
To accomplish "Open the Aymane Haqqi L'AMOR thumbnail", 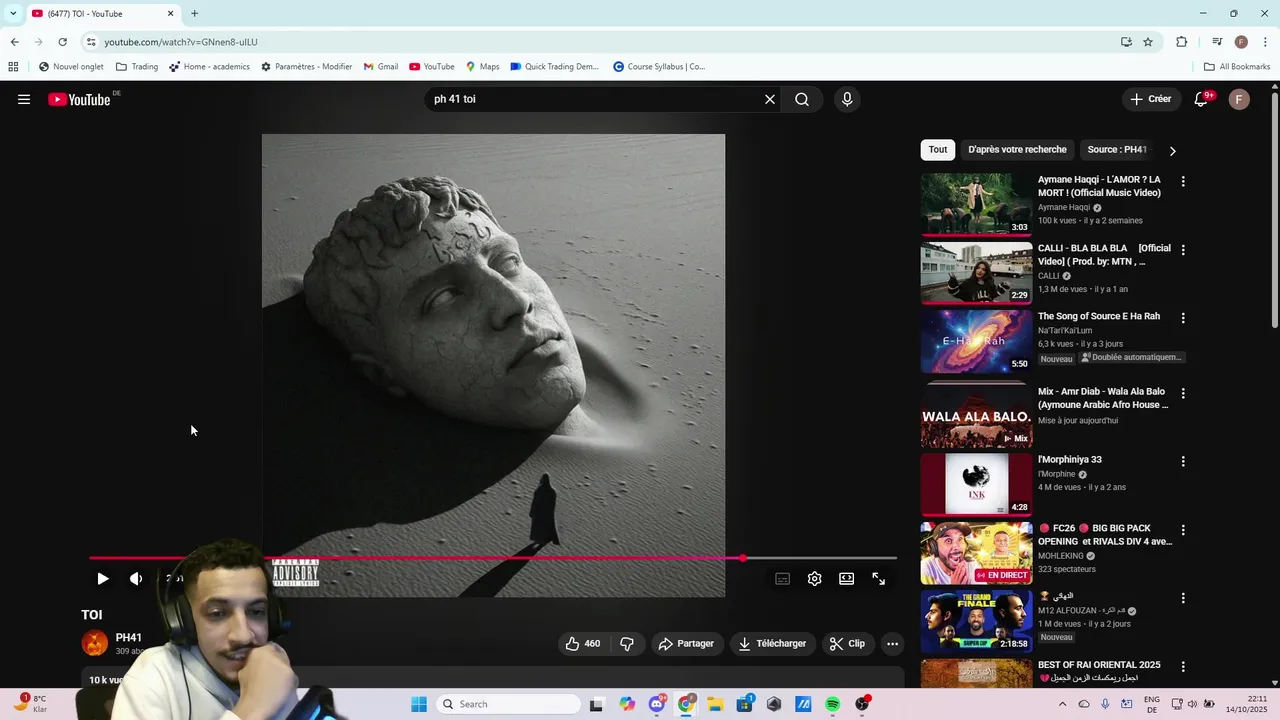I will point(976,204).
